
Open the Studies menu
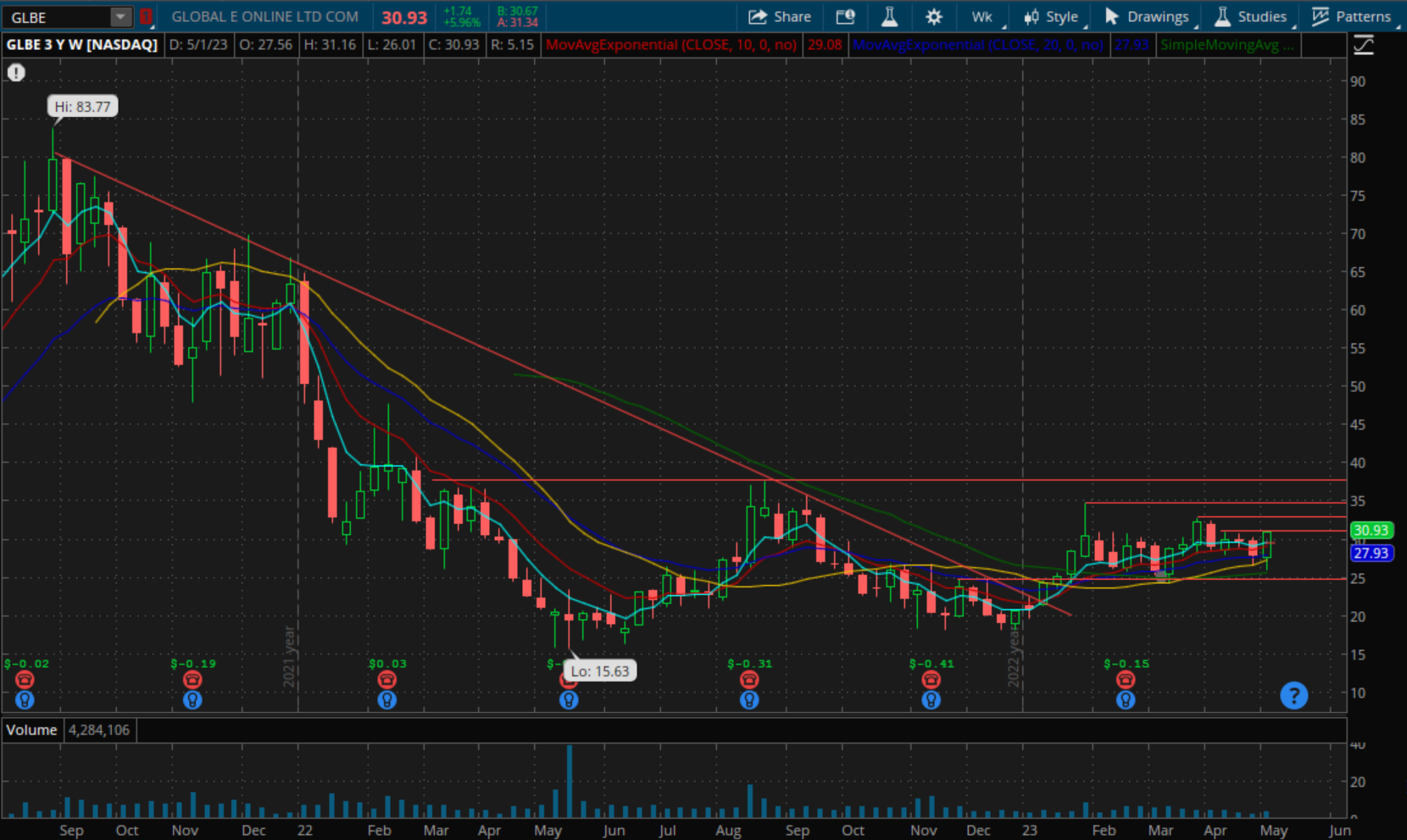[1253, 16]
